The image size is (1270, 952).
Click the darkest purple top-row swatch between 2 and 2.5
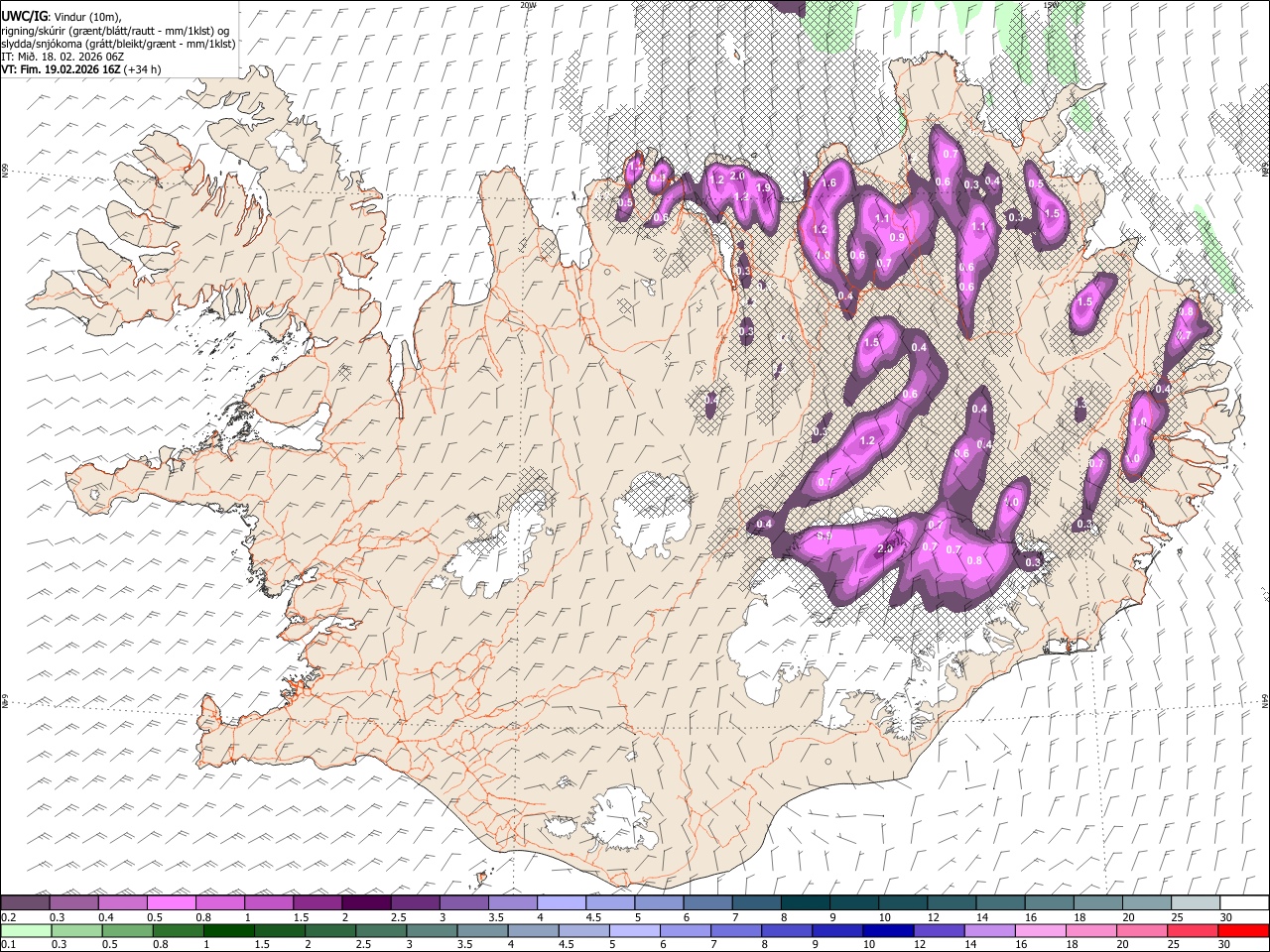[x=366, y=902]
